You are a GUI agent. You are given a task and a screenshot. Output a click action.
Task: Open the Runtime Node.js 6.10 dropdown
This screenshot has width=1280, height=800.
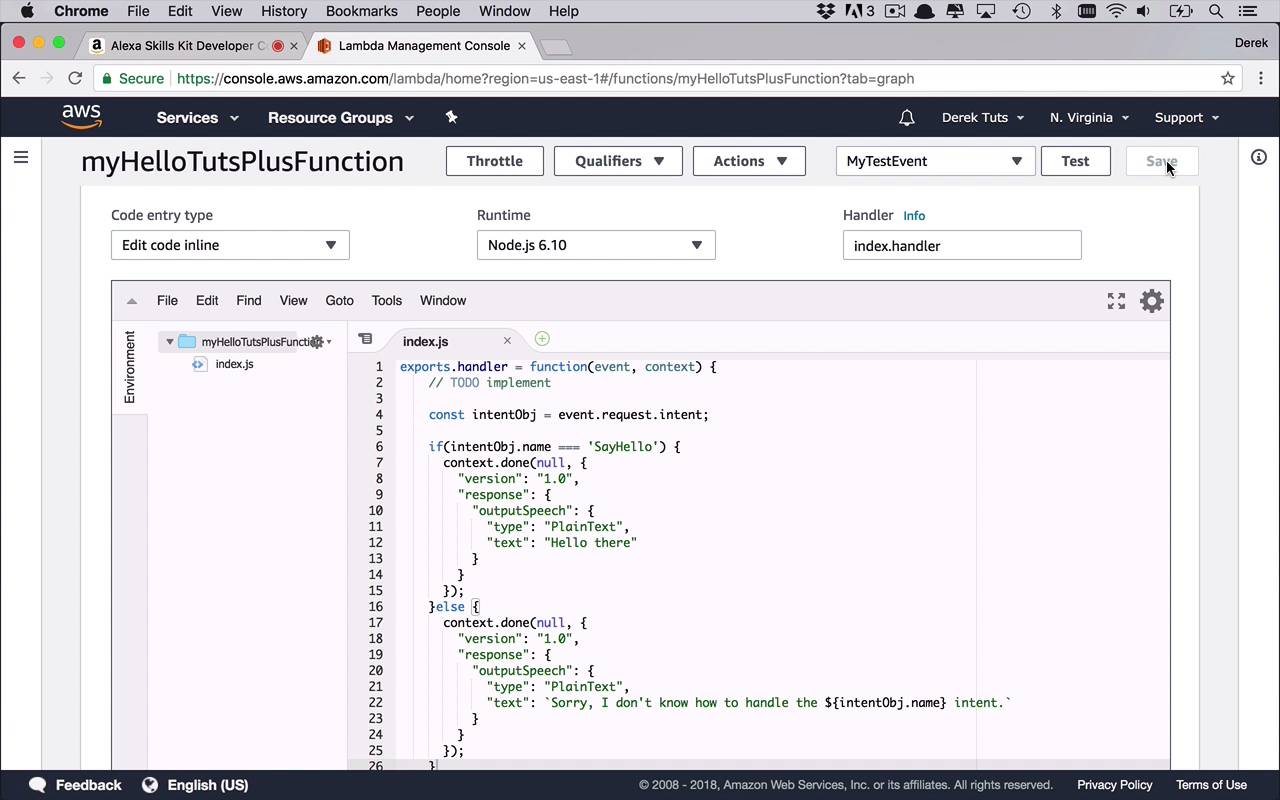coord(596,245)
